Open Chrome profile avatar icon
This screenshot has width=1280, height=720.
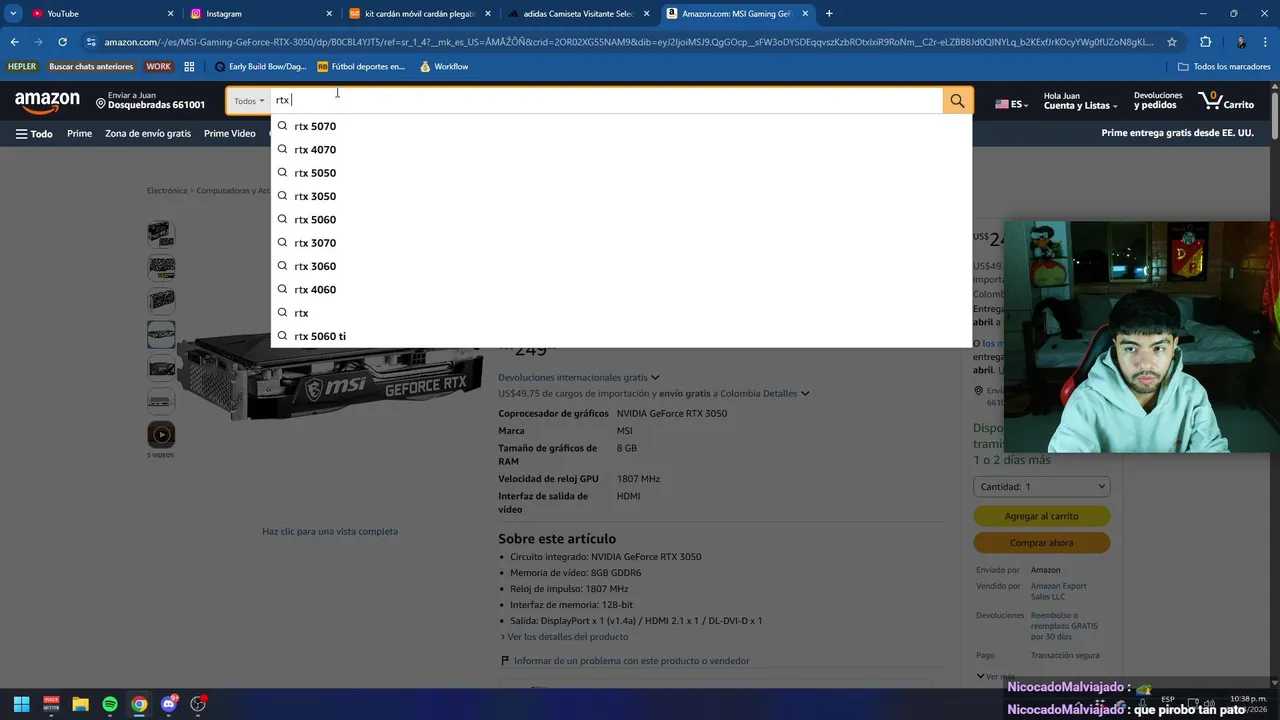(1241, 42)
